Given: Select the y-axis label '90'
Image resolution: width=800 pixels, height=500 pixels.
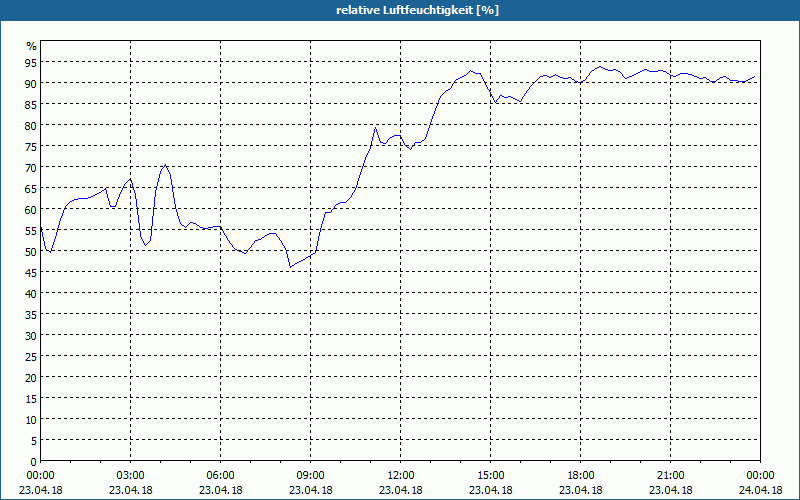Looking at the screenshot, I should [x=31, y=83].
